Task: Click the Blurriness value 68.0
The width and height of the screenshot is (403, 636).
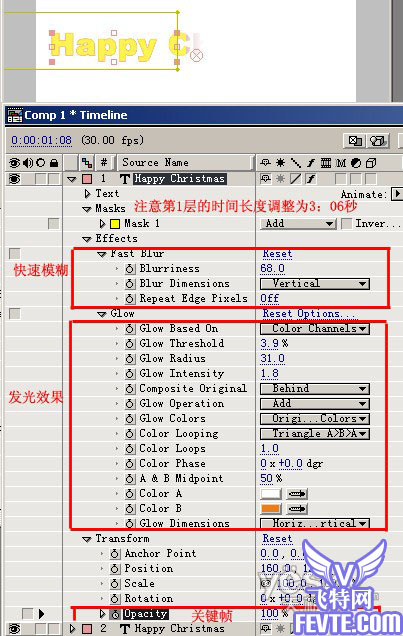Action: (272, 269)
